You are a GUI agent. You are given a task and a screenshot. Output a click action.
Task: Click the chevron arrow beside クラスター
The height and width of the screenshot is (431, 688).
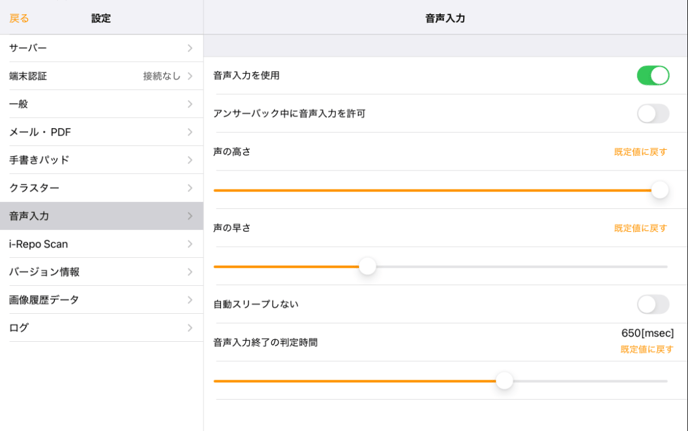tap(190, 188)
